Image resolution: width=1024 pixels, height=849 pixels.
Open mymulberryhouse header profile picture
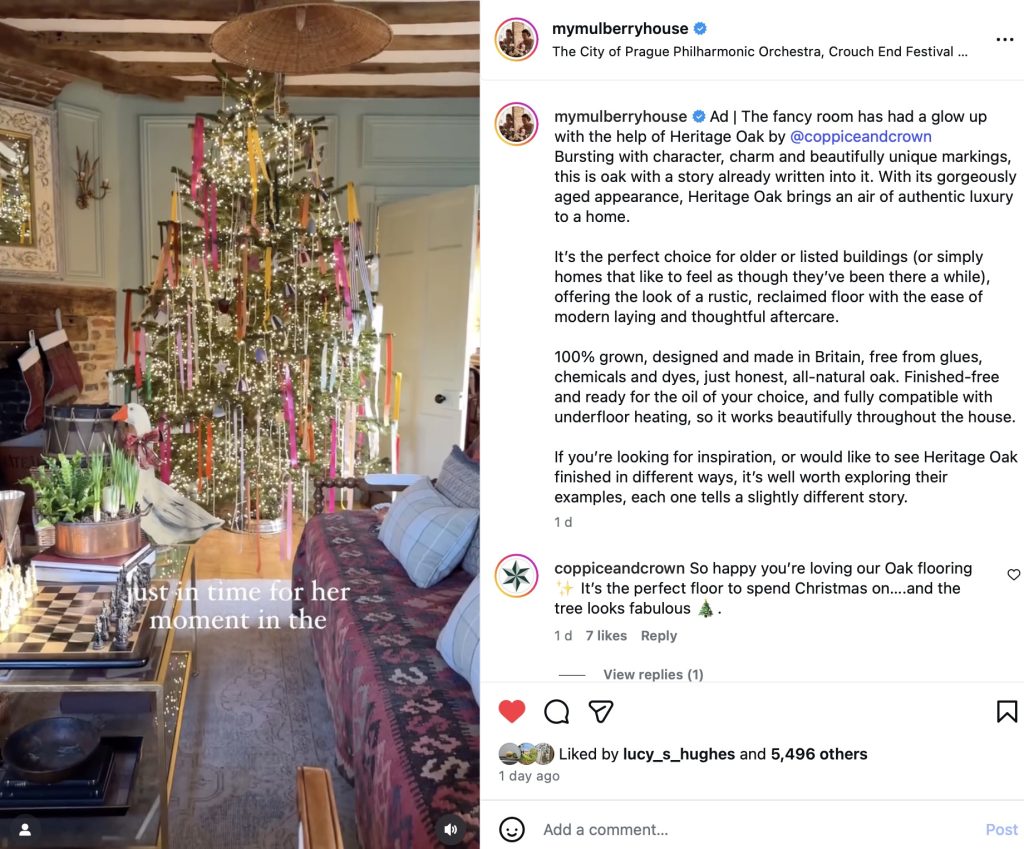point(517,39)
